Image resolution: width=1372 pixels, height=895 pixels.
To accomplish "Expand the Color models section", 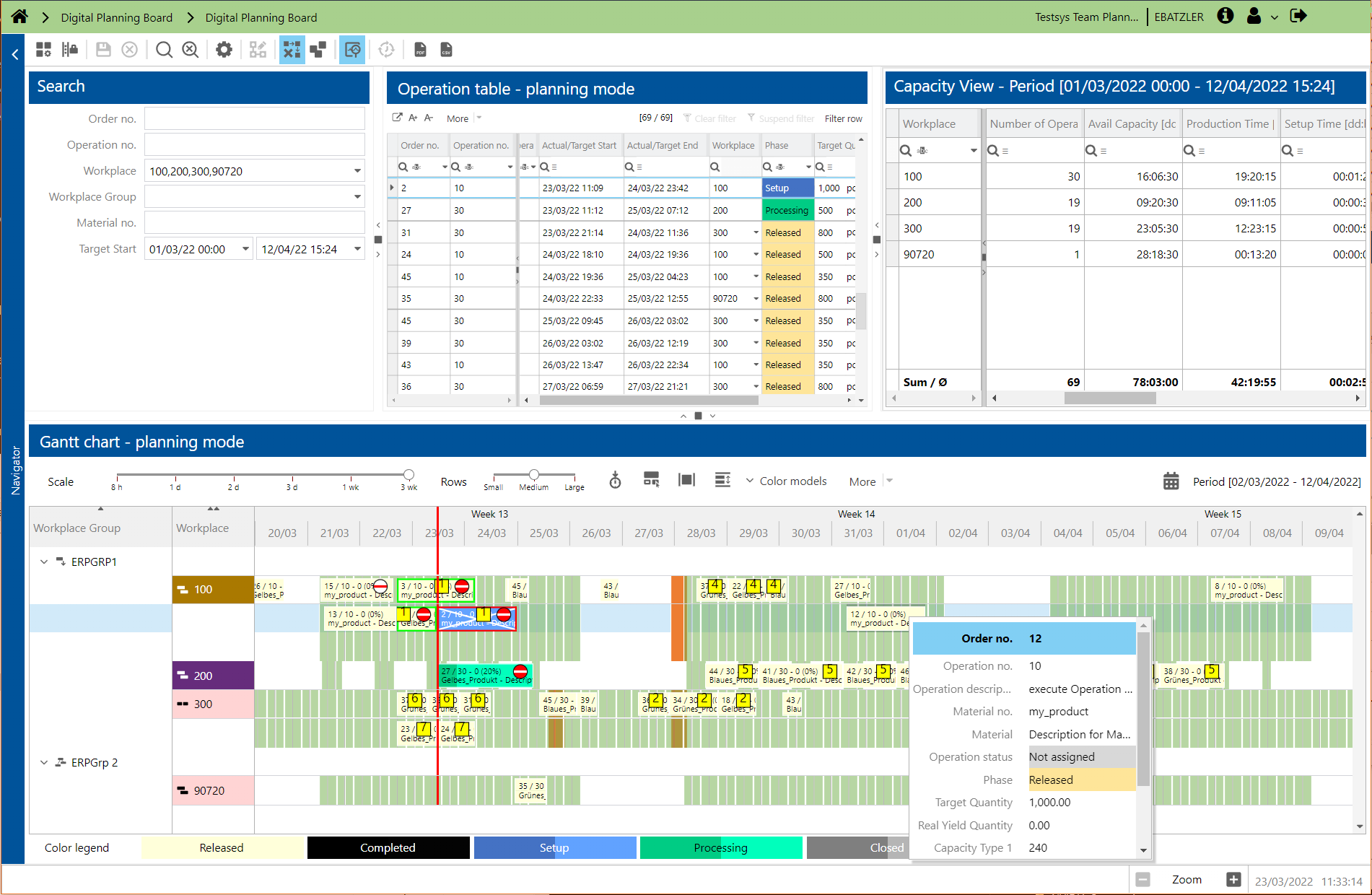I will coord(786,481).
